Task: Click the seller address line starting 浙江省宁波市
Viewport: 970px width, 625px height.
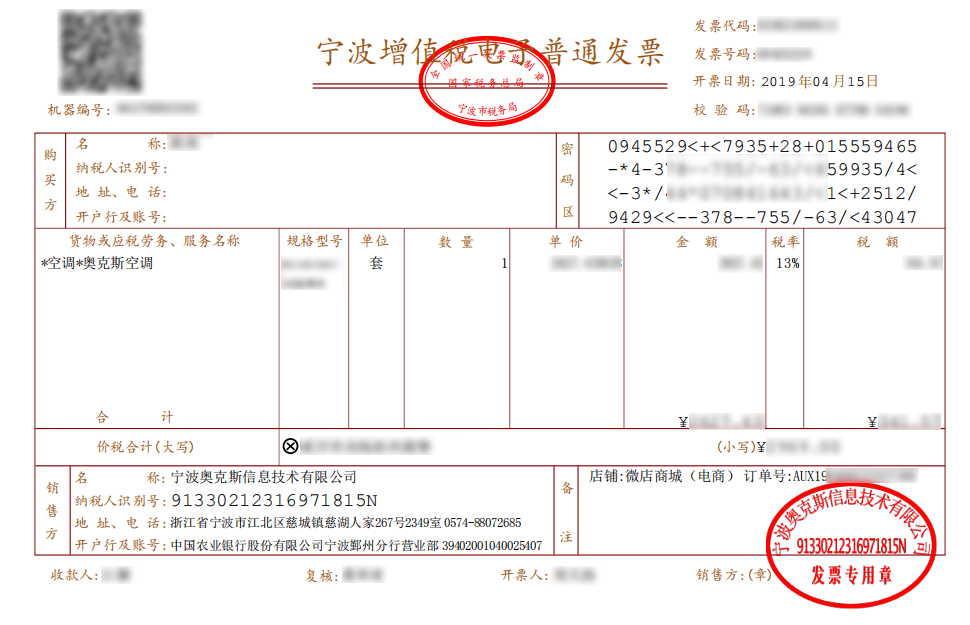Action: click(x=345, y=523)
